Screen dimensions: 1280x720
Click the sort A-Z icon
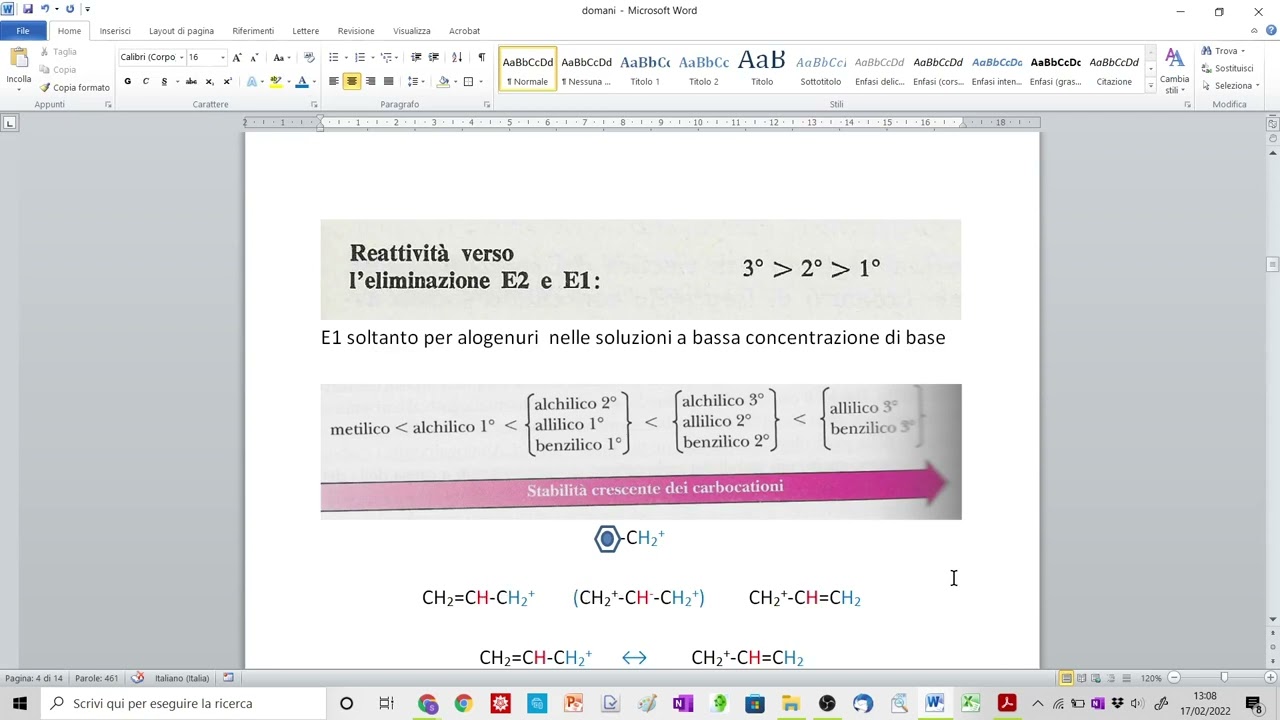coord(457,57)
